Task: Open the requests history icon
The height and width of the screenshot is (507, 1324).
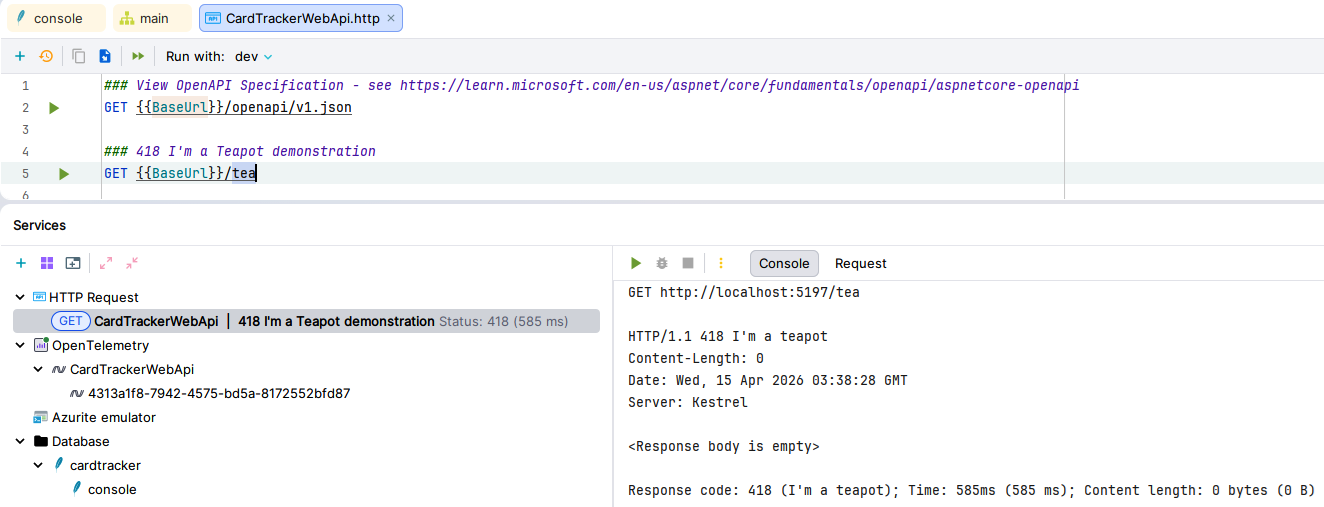Action: pos(46,56)
